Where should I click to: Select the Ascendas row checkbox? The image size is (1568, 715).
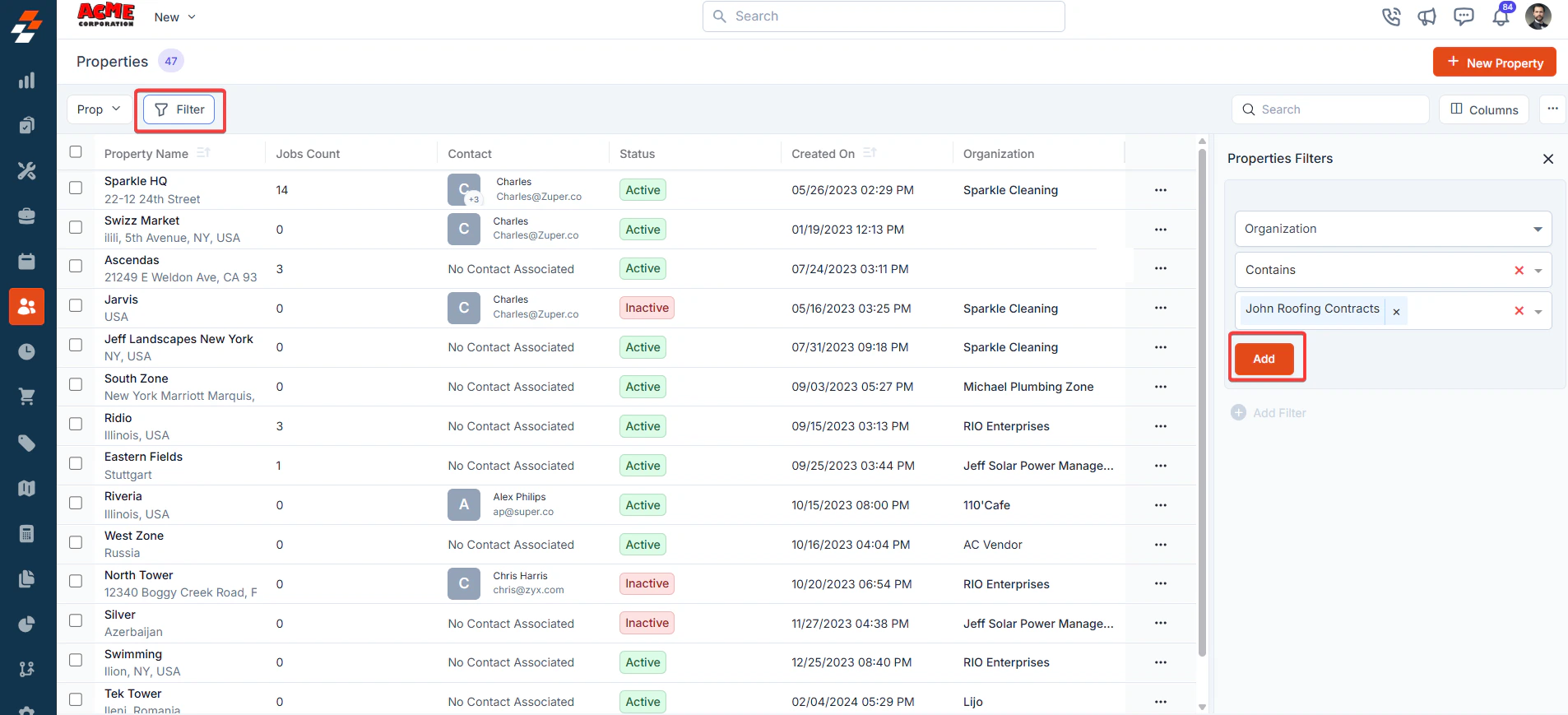tap(76, 266)
